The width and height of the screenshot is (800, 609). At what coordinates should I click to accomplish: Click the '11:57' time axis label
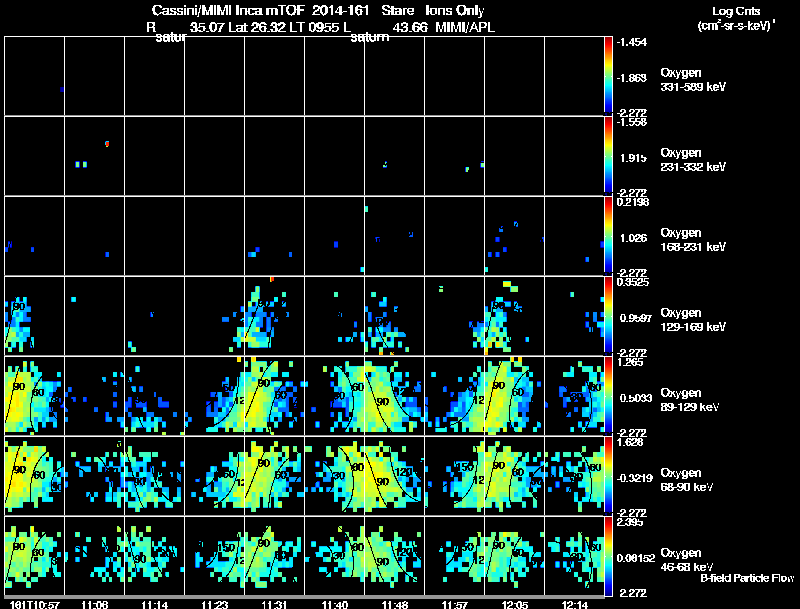455,605
